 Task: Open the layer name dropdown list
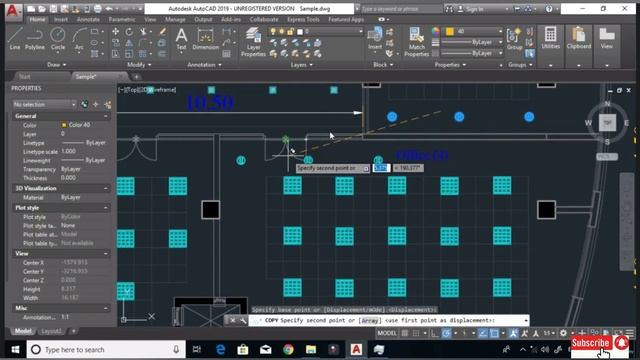[315, 31]
